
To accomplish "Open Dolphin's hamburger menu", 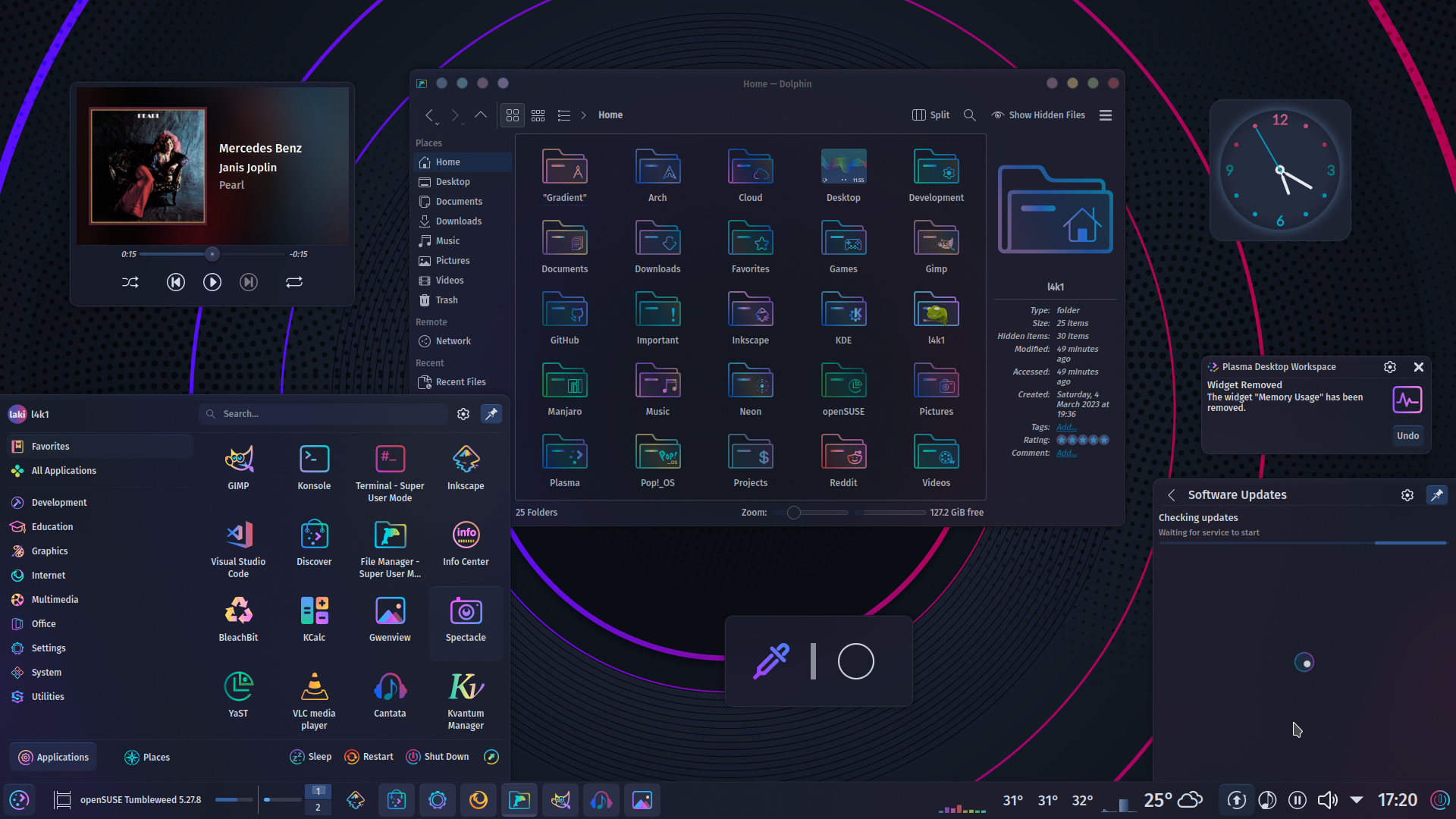I will coord(1105,115).
